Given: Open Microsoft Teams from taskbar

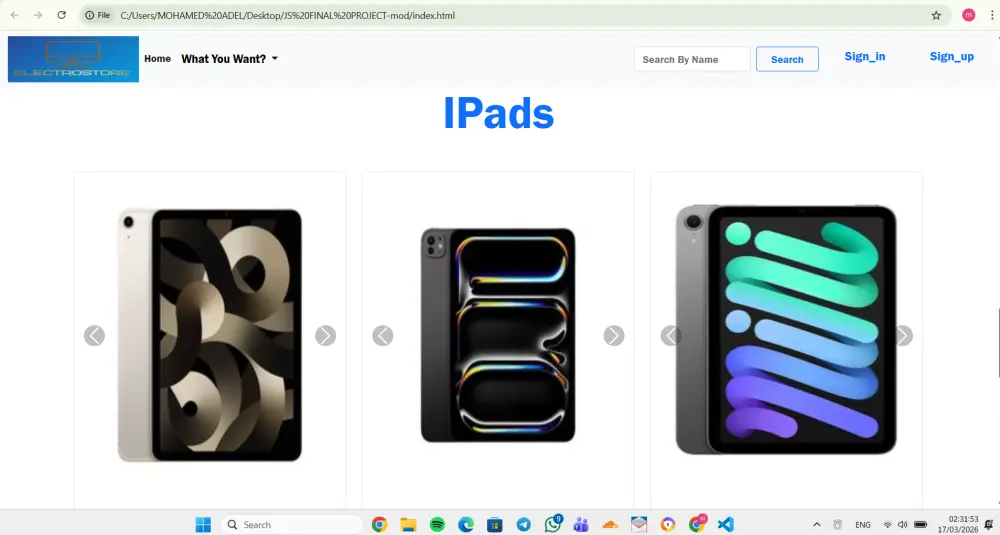Looking at the screenshot, I should click(581, 524).
